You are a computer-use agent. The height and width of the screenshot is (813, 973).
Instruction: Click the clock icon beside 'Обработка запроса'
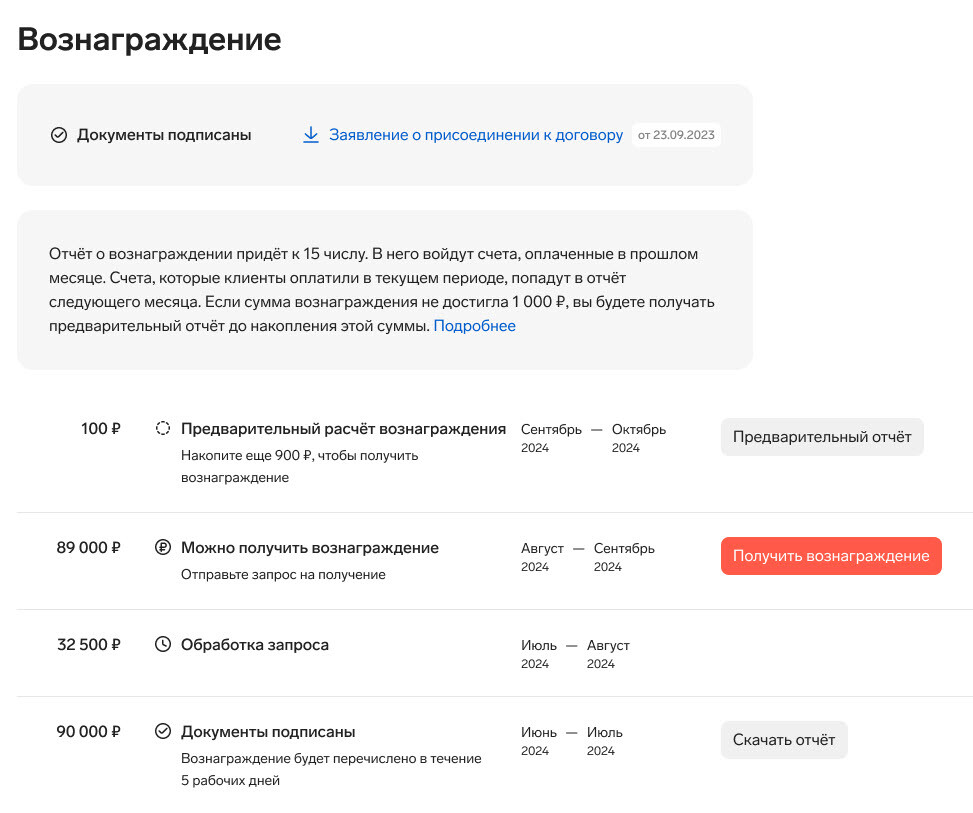[163, 645]
